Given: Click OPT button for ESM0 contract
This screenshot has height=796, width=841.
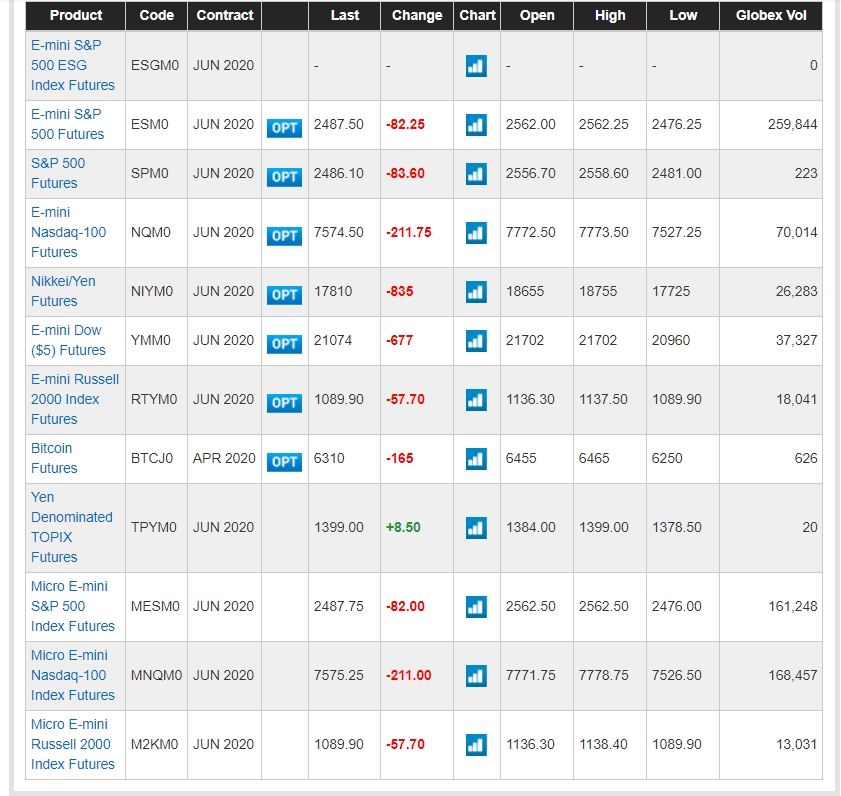Looking at the screenshot, I should pos(284,128).
